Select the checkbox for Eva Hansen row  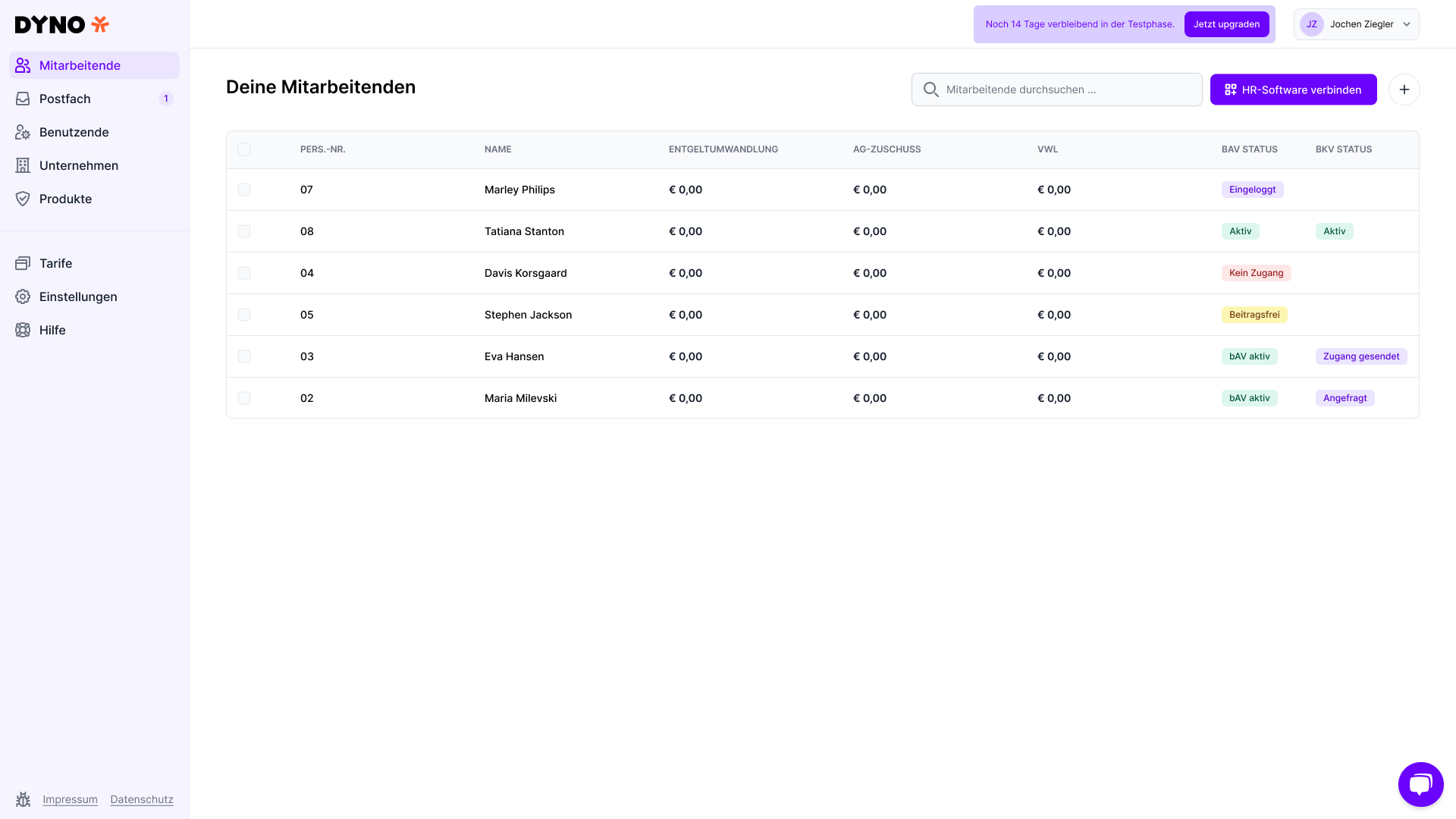click(244, 356)
